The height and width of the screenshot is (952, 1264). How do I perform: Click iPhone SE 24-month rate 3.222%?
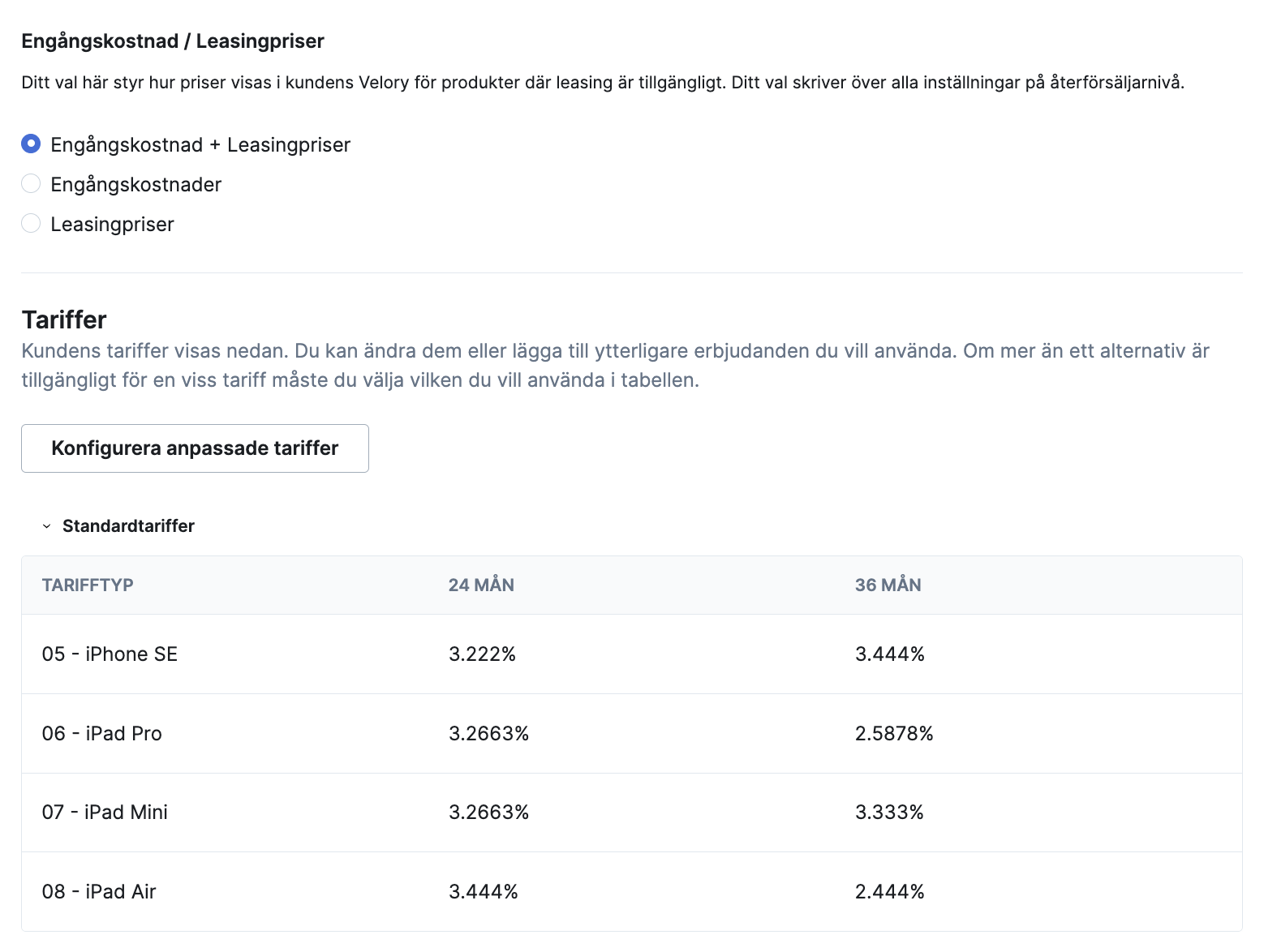point(482,654)
